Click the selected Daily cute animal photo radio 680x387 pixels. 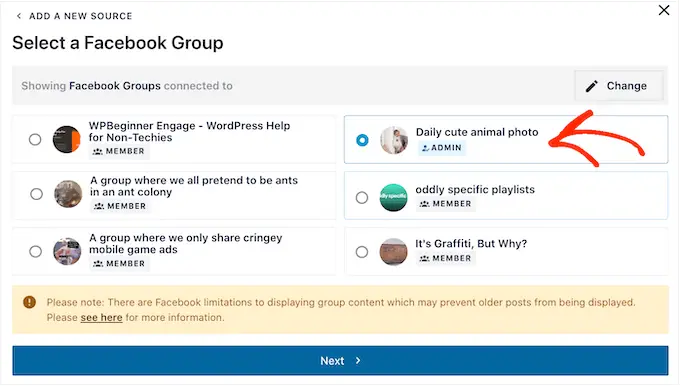[x=362, y=140]
